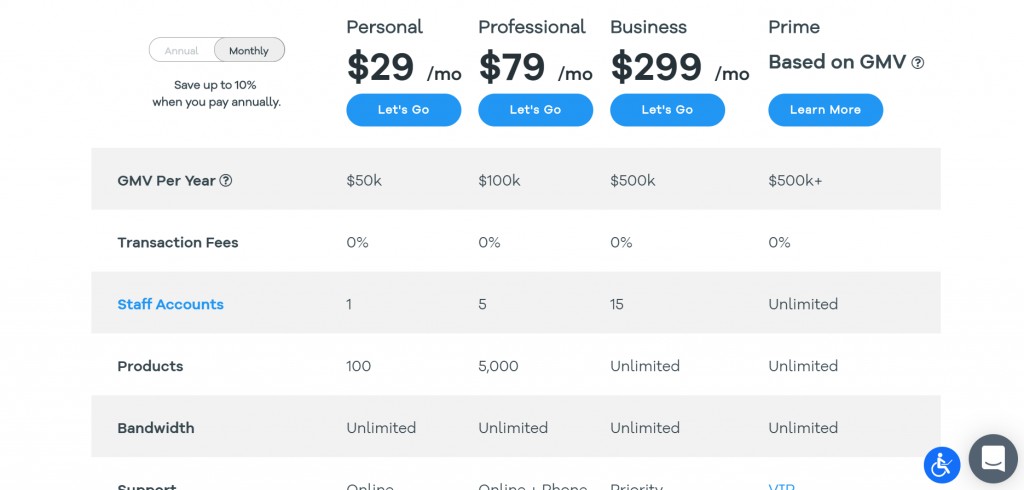This screenshot has height=490, width=1024.
Task: Click the help icon beside GMV Per Year
Action: tap(225, 180)
